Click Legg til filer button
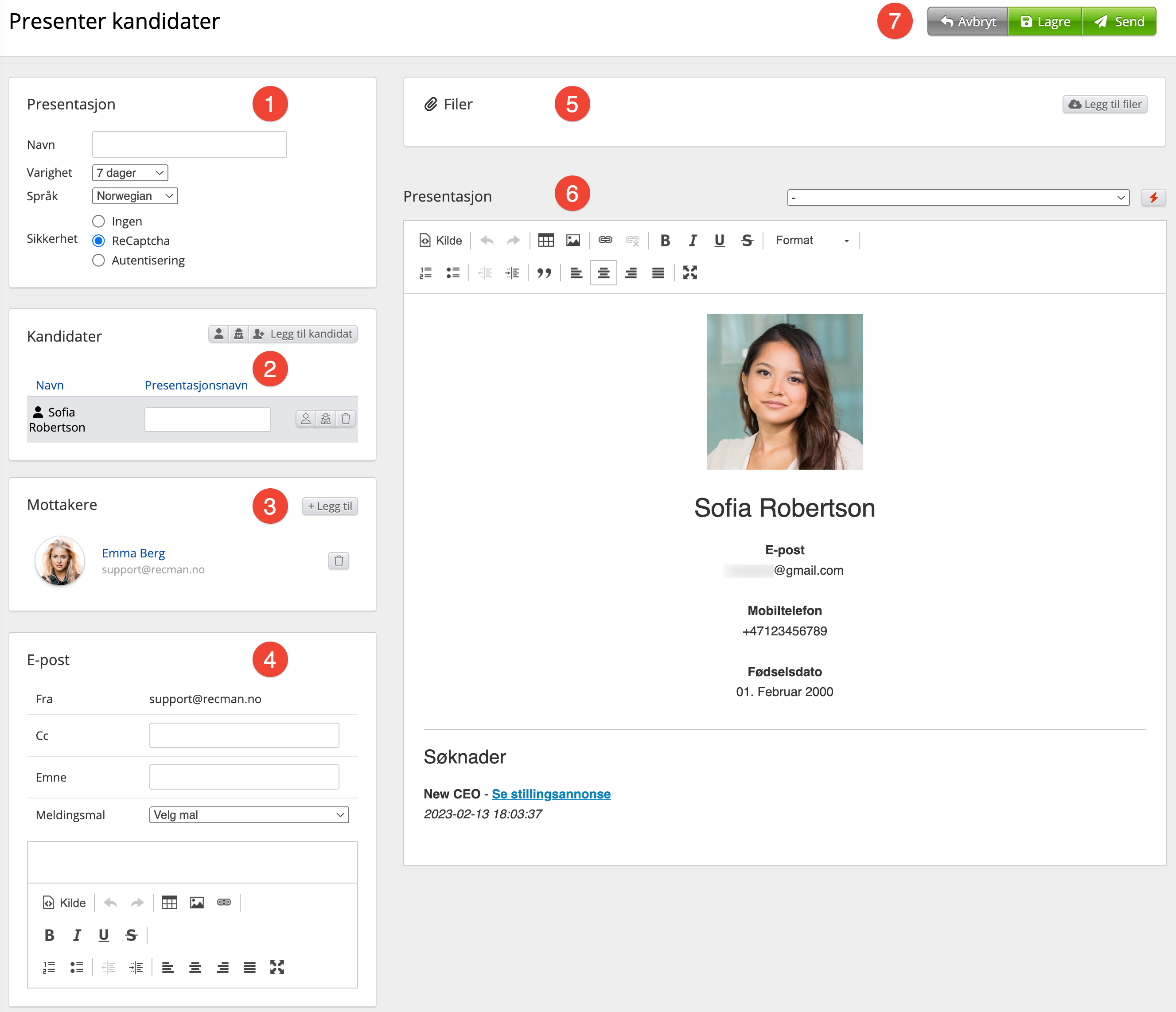The image size is (1176, 1012). tap(1105, 105)
